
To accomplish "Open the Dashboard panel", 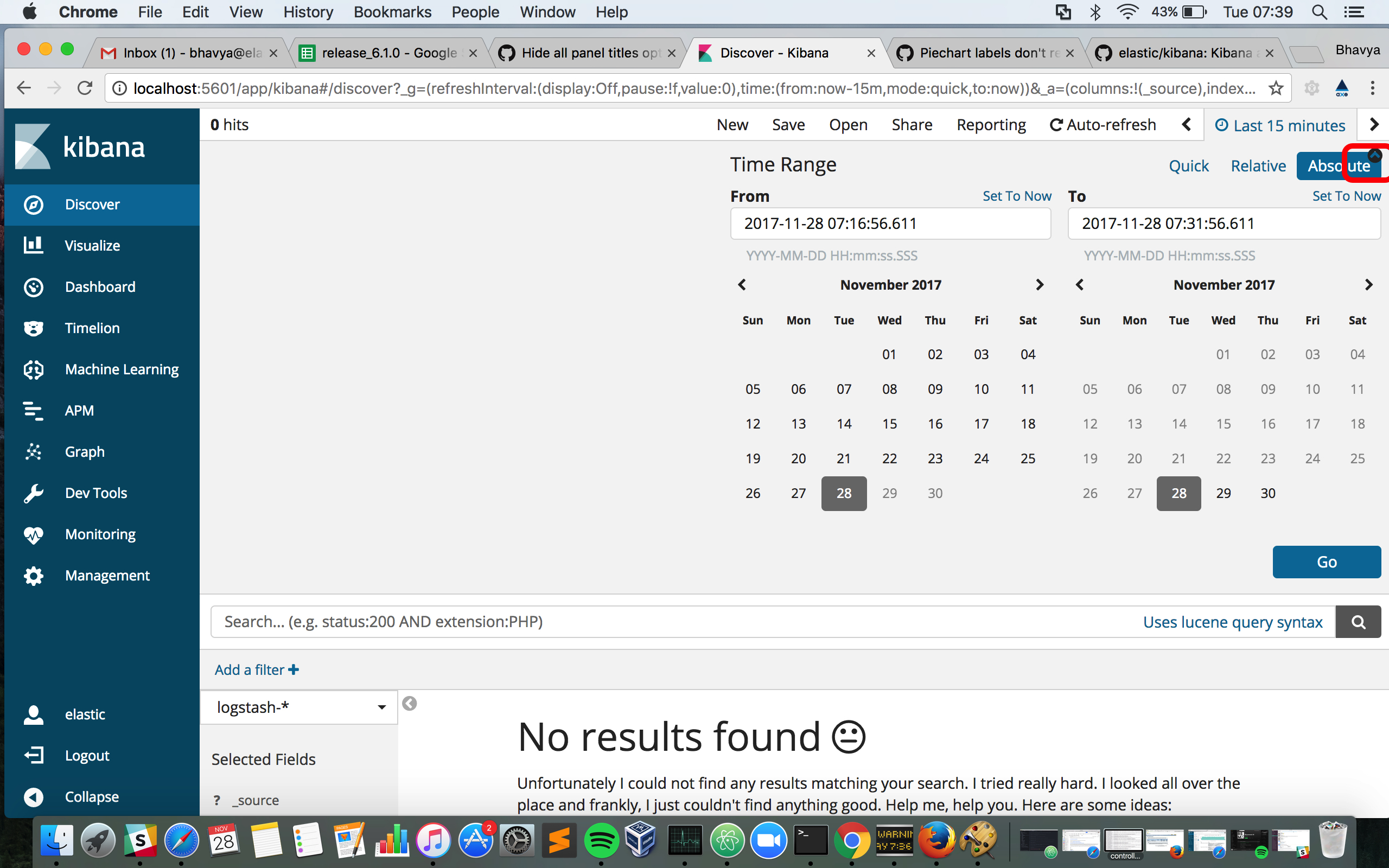I will (x=100, y=286).
